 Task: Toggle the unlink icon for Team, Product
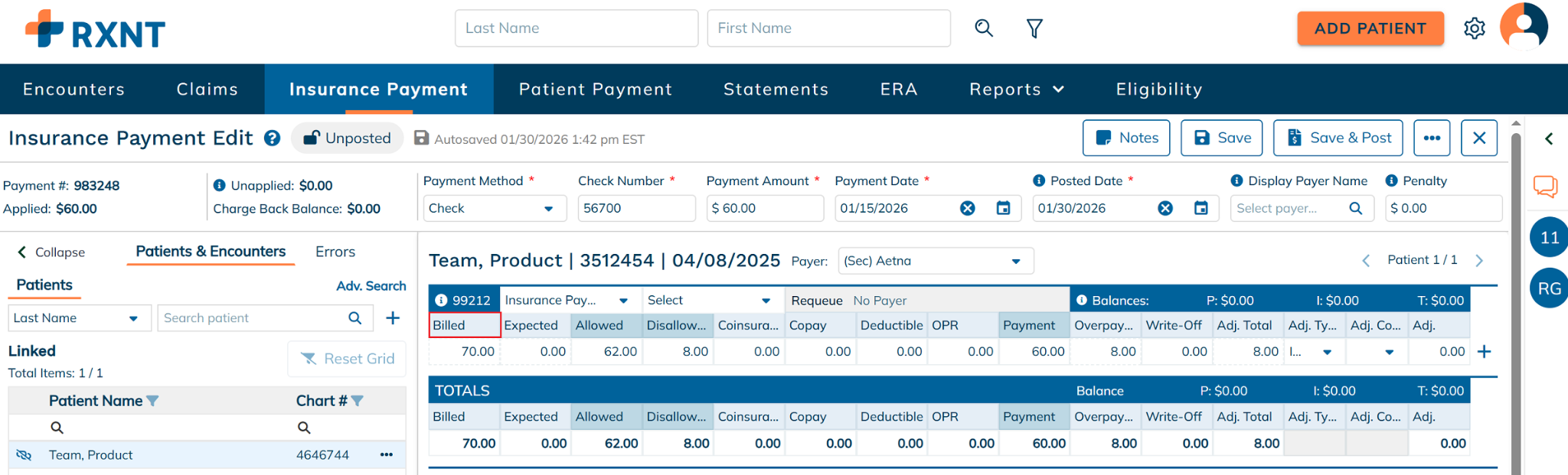(x=24, y=455)
